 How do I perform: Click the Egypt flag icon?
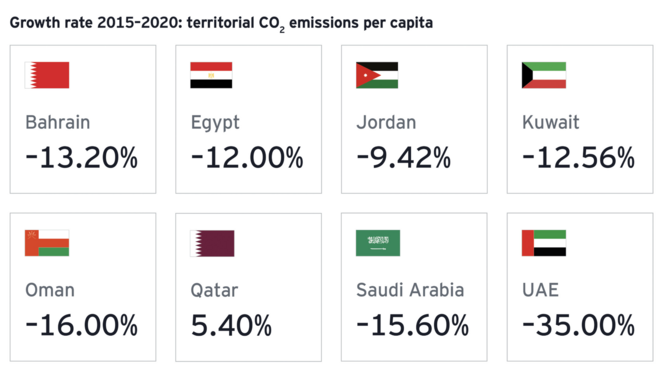pyautogui.click(x=211, y=75)
